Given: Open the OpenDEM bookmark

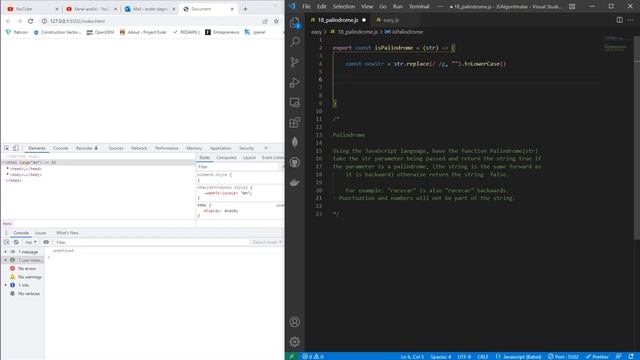Looking at the screenshot, I should 100,32.
